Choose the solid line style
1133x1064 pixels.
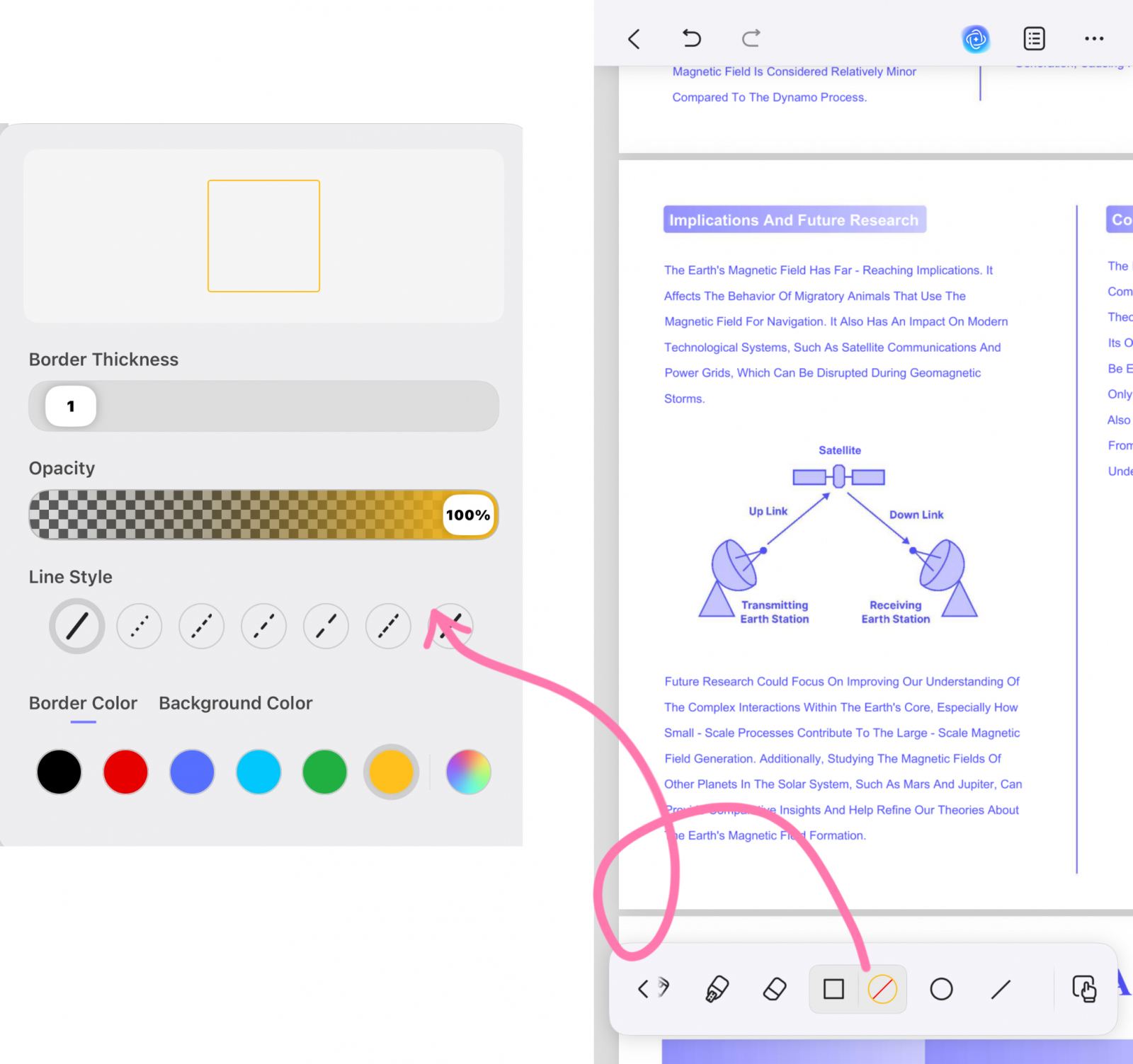coord(77,627)
